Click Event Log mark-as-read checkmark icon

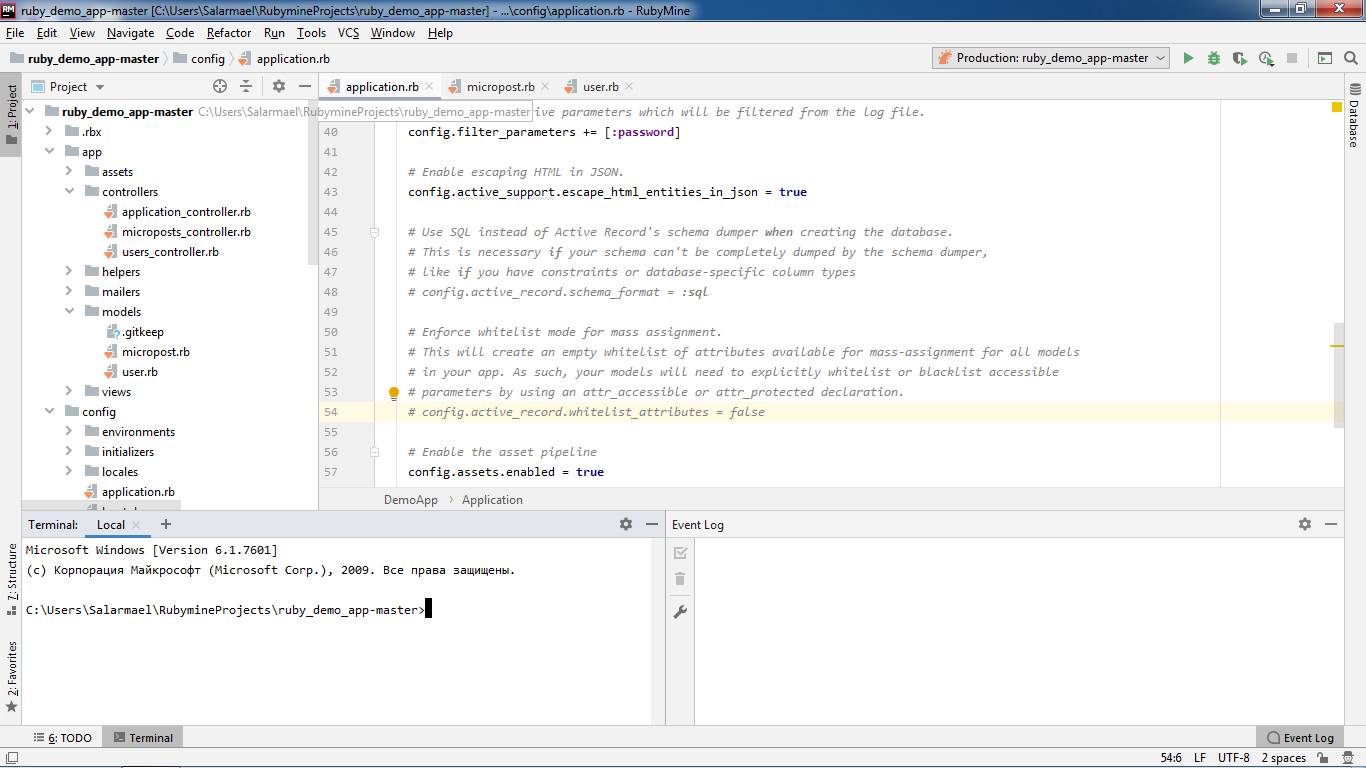(680, 553)
